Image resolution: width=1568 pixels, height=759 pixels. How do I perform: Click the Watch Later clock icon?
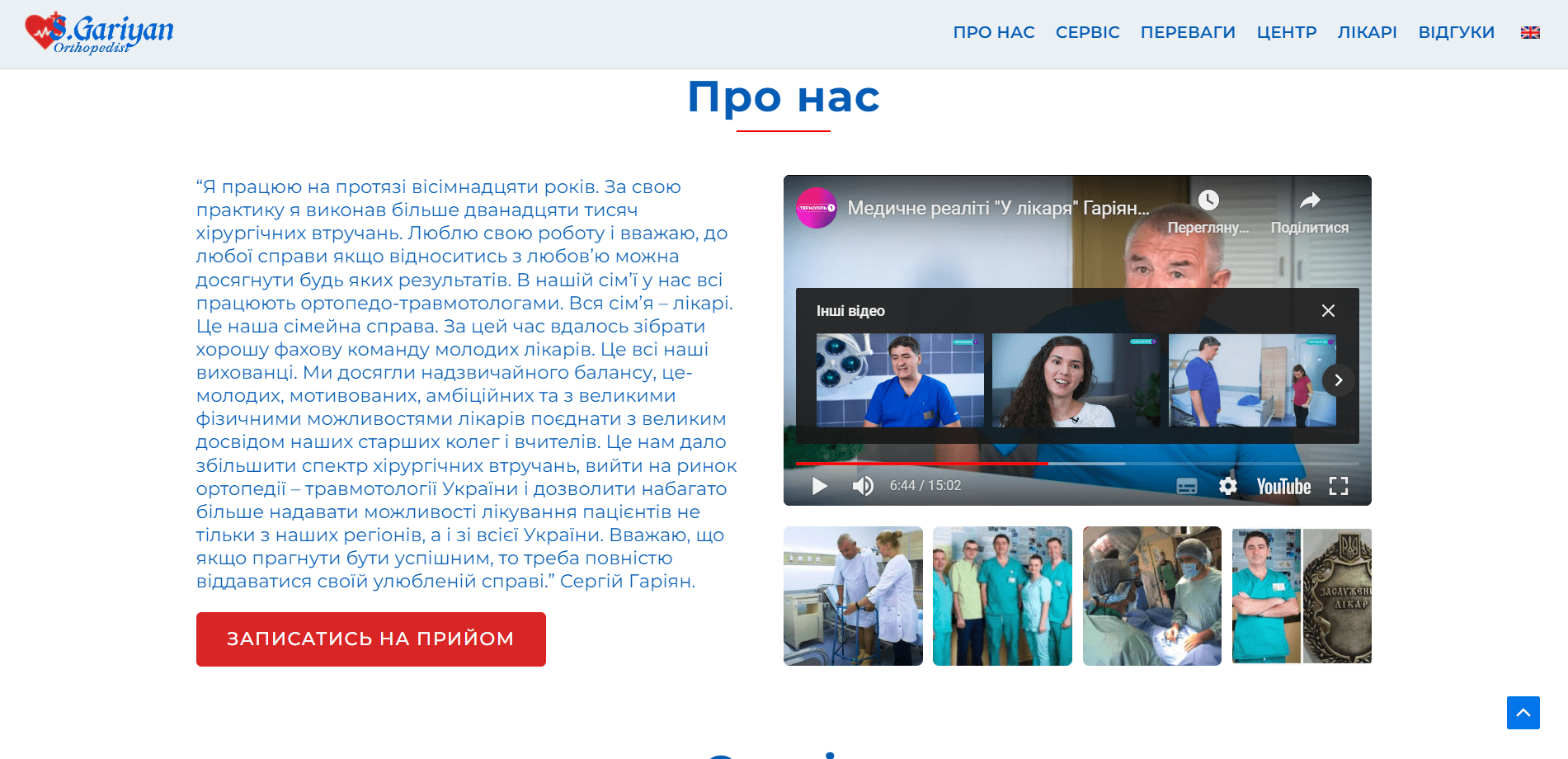coord(1208,200)
